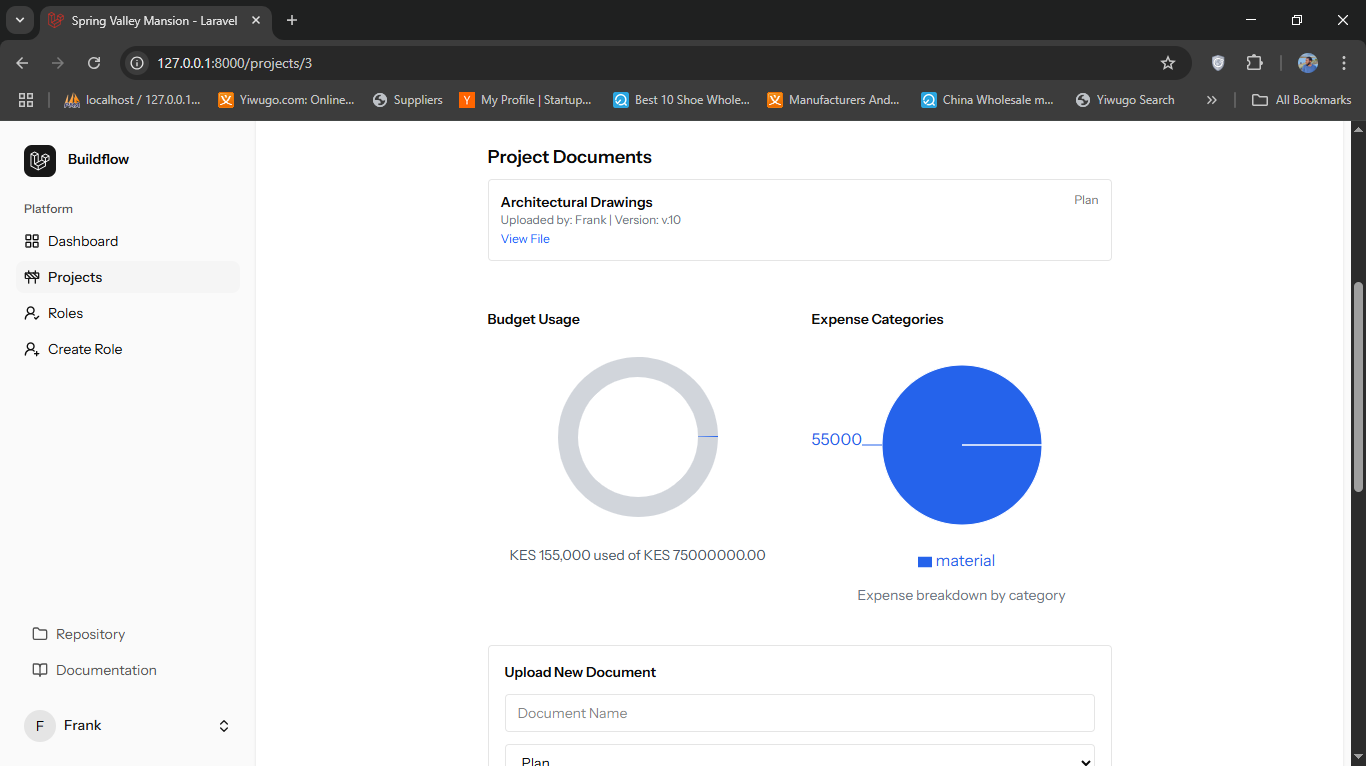
Task: Click the Expense breakdown by category caption
Action: [961, 595]
